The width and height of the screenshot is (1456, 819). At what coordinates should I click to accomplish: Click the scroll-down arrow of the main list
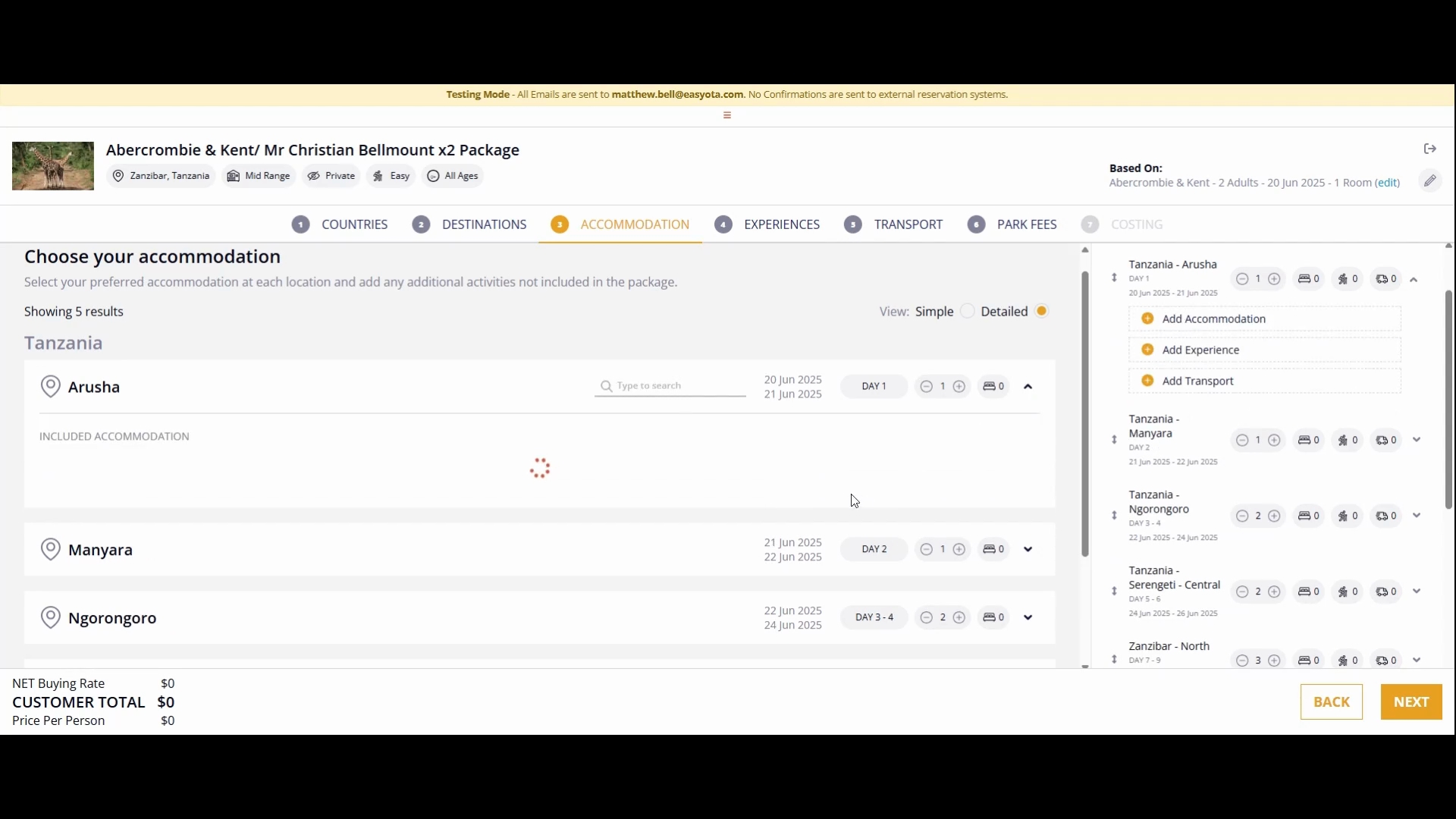click(1085, 666)
